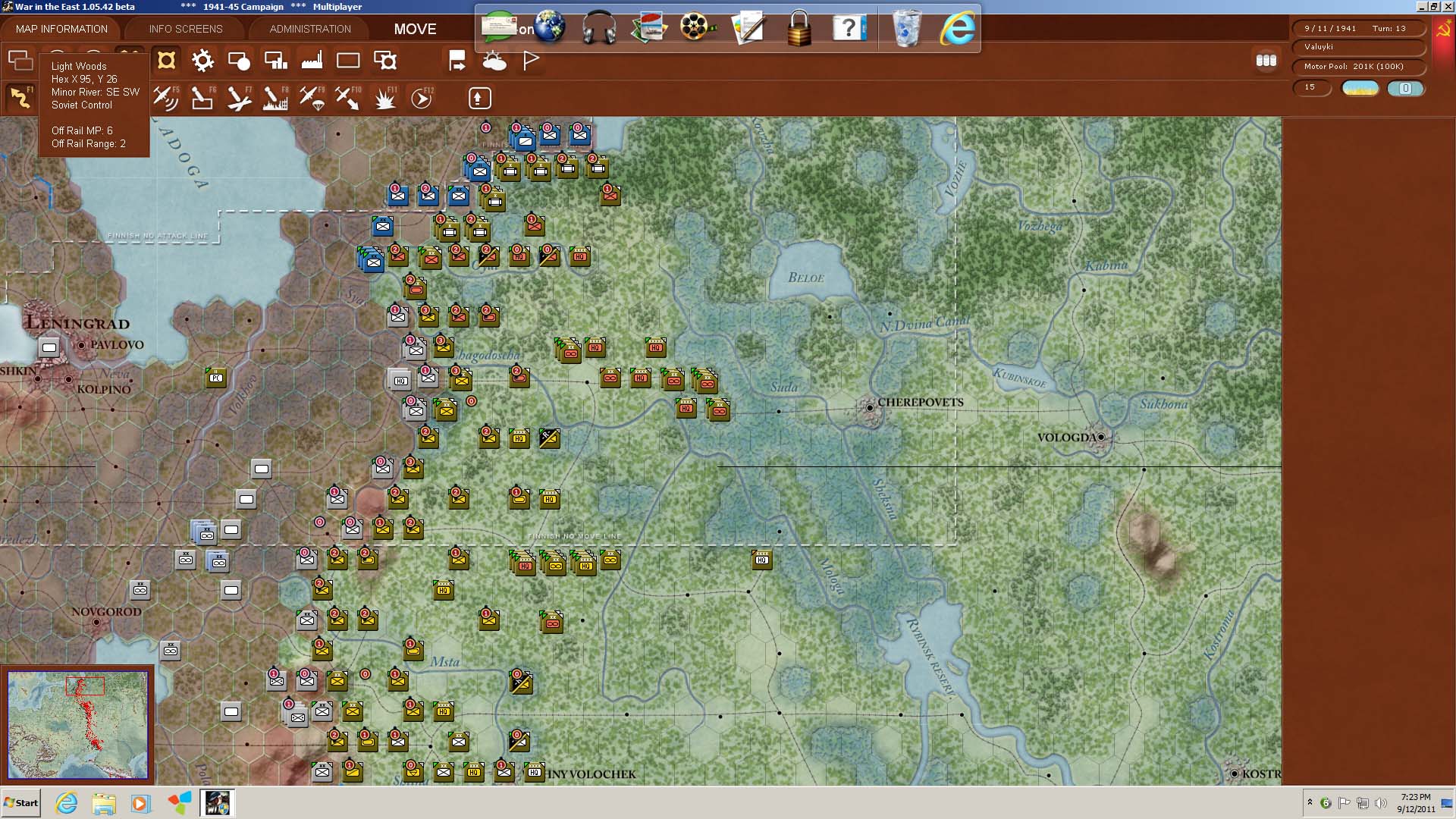Click the Start button

[x=21, y=803]
